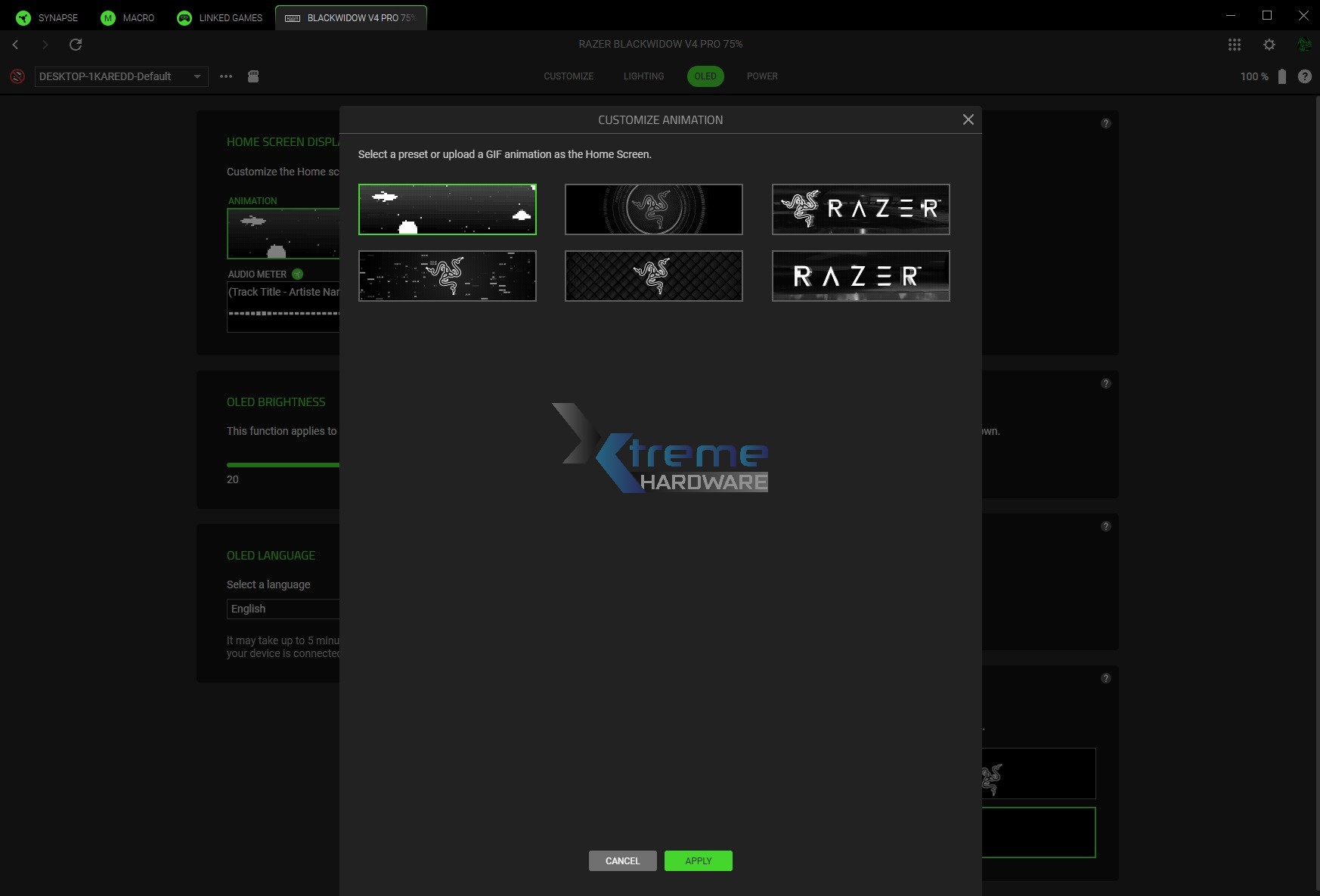Click the refresh icon
Viewport: 1320px width, 896px height.
point(76,45)
